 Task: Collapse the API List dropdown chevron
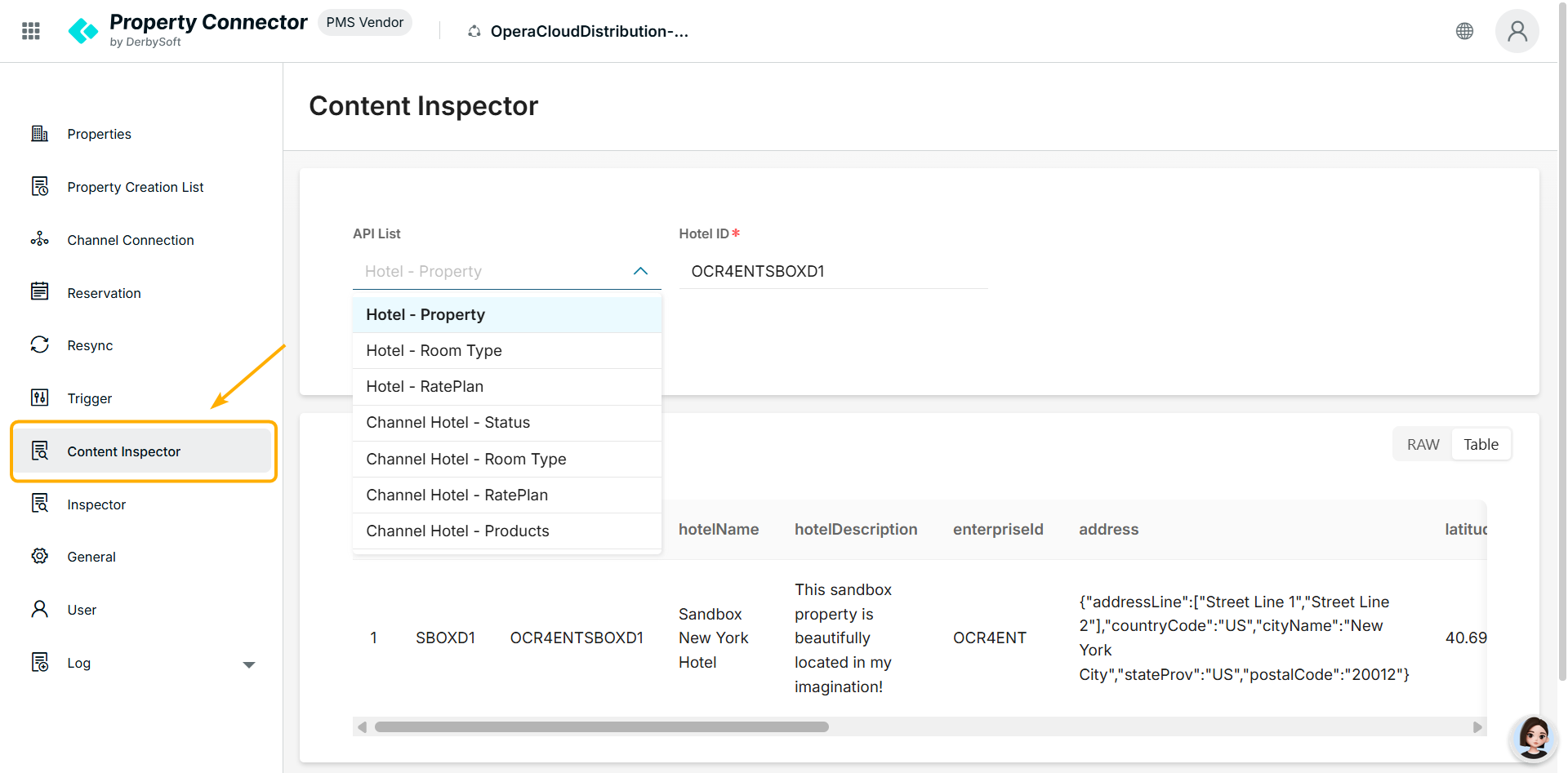(640, 271)
